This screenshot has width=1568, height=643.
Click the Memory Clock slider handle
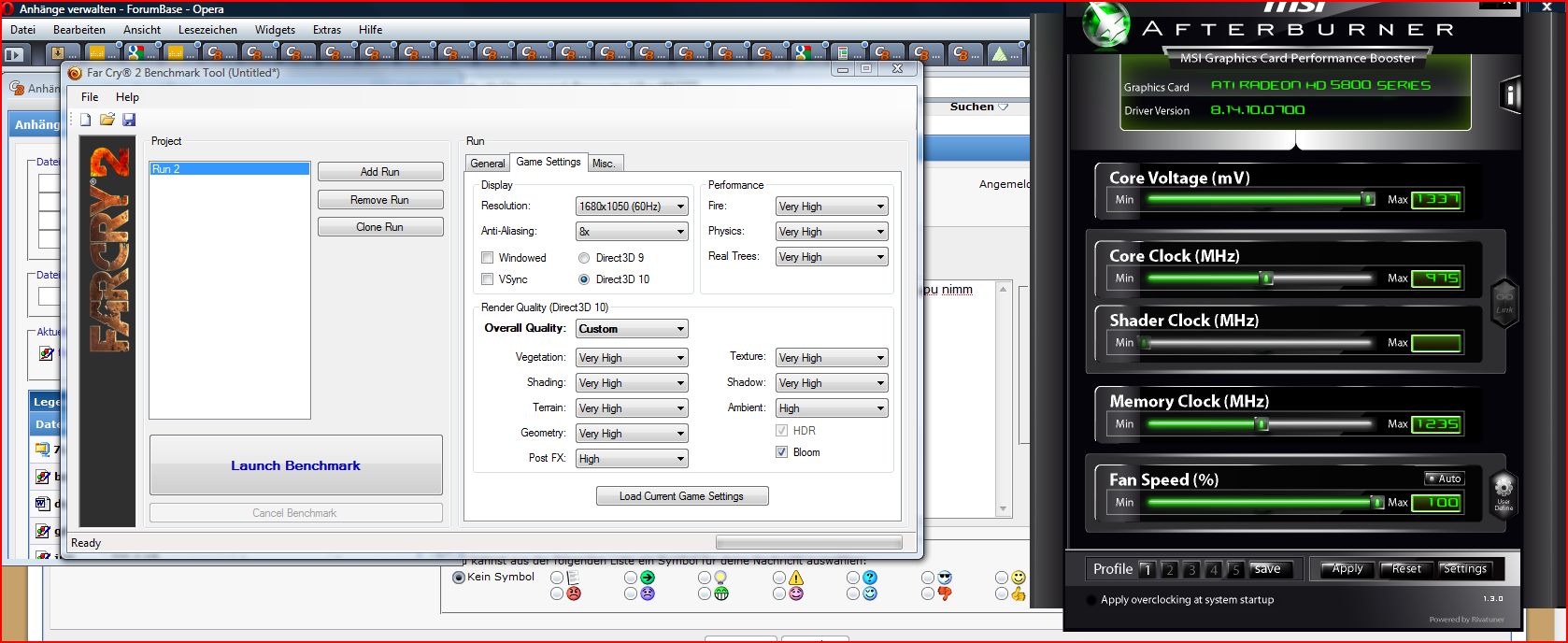(1262, 423)
